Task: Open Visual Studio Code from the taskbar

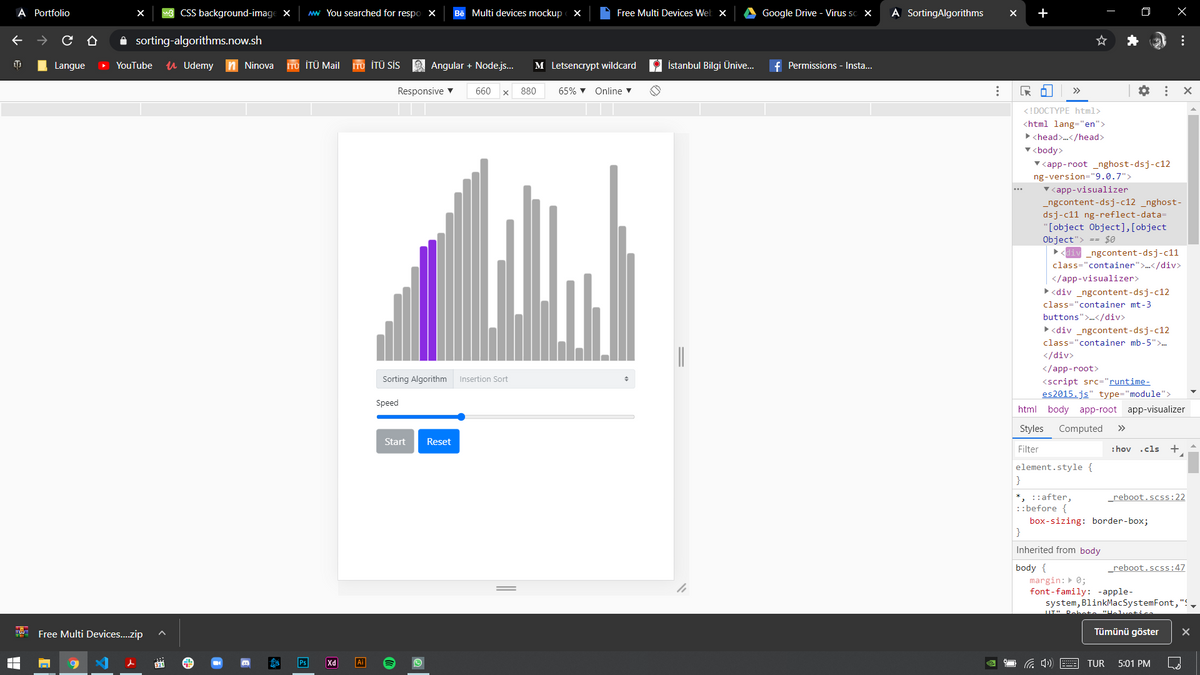Action: pos(101,663)
